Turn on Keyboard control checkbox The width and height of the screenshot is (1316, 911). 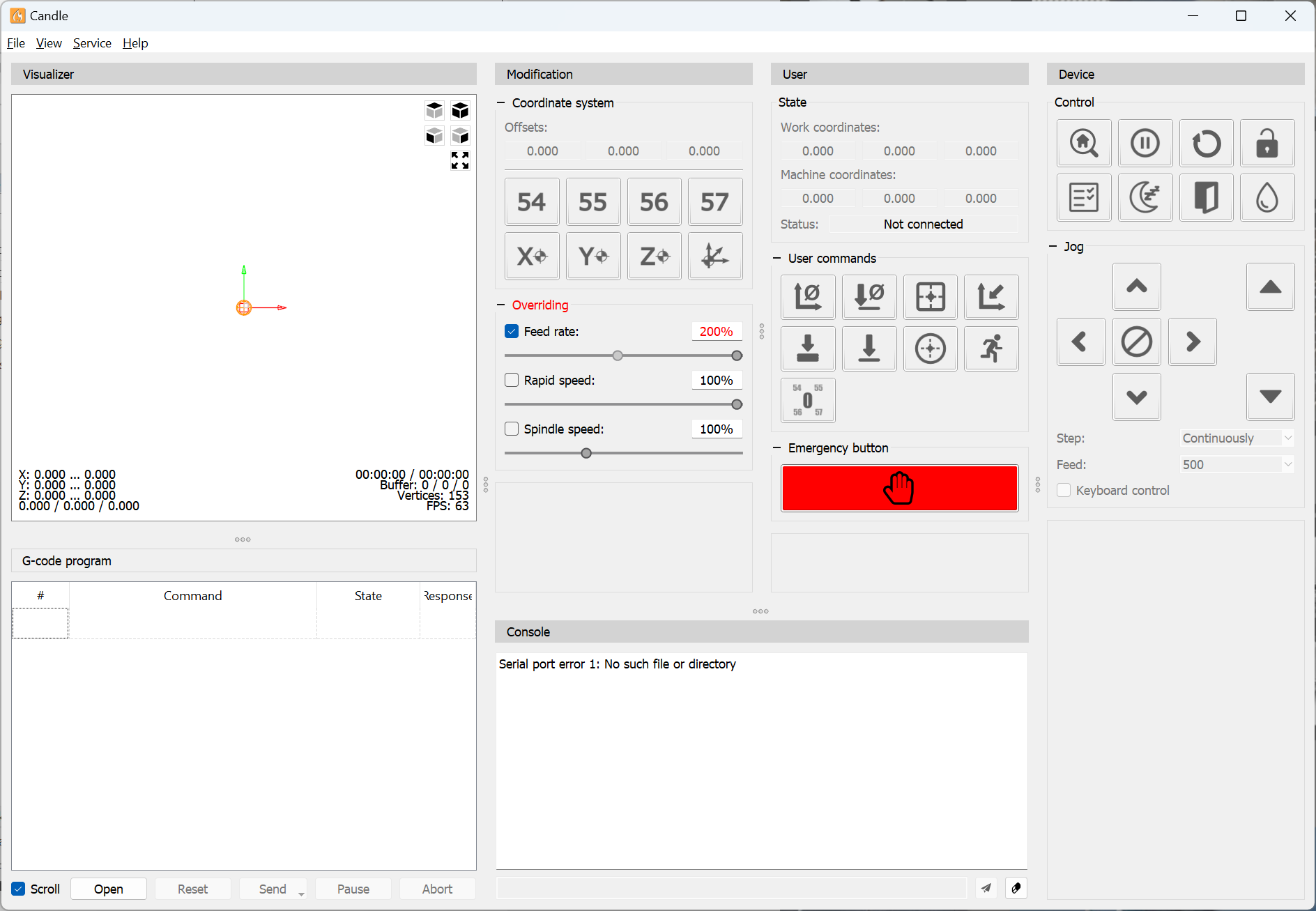(x=1064, y=491)
